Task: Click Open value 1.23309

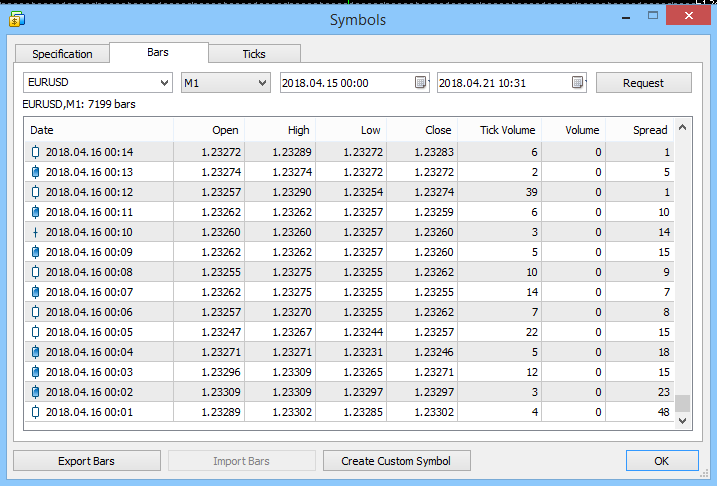Action: click(x=221, y=392)
